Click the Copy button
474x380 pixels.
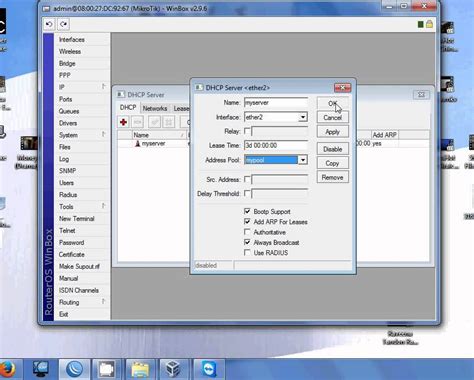(333, 163)
